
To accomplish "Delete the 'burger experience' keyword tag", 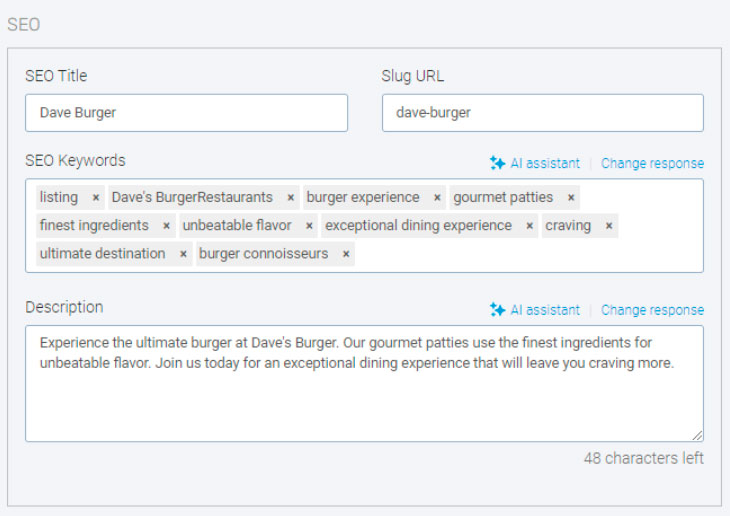I will 437,198.
